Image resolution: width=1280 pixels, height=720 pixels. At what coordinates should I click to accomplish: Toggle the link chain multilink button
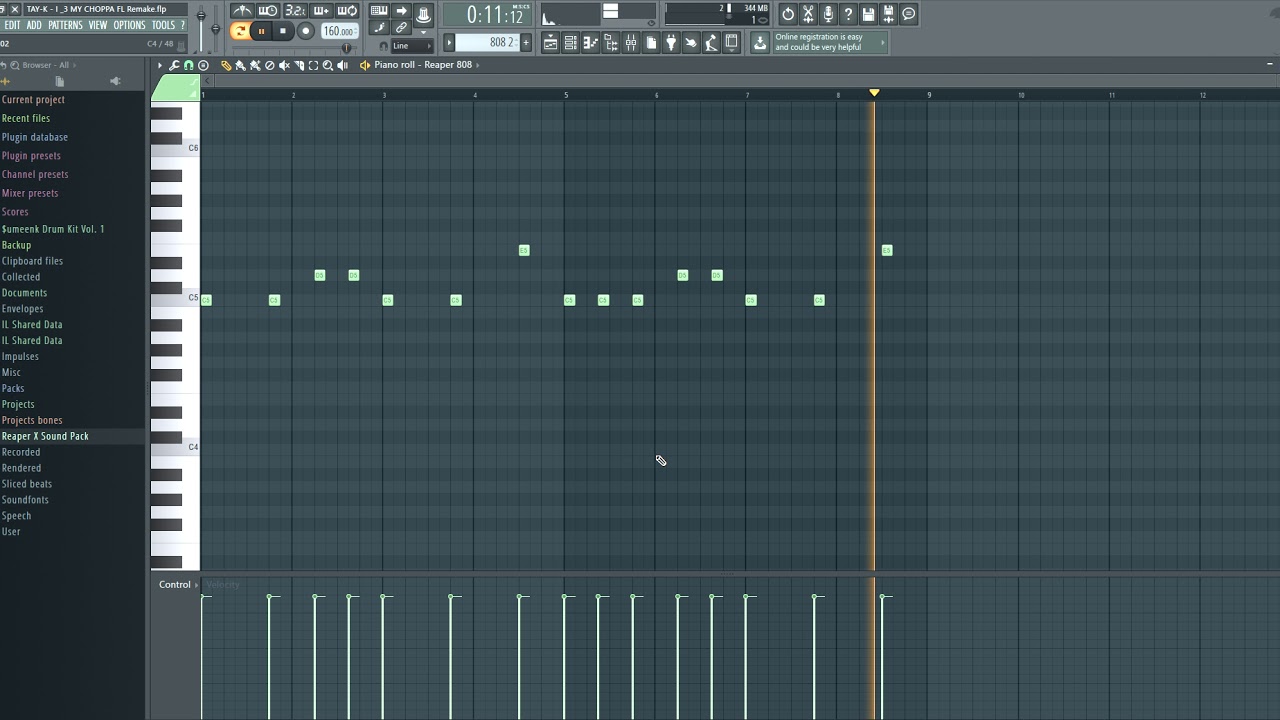401,28
